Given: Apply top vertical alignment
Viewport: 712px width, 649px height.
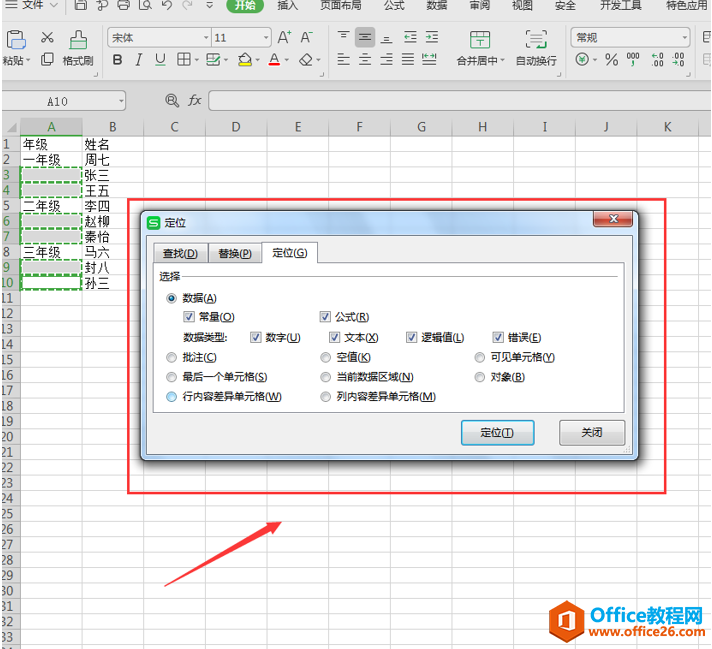Looking at the screenshot, I should tap(343, 37).
